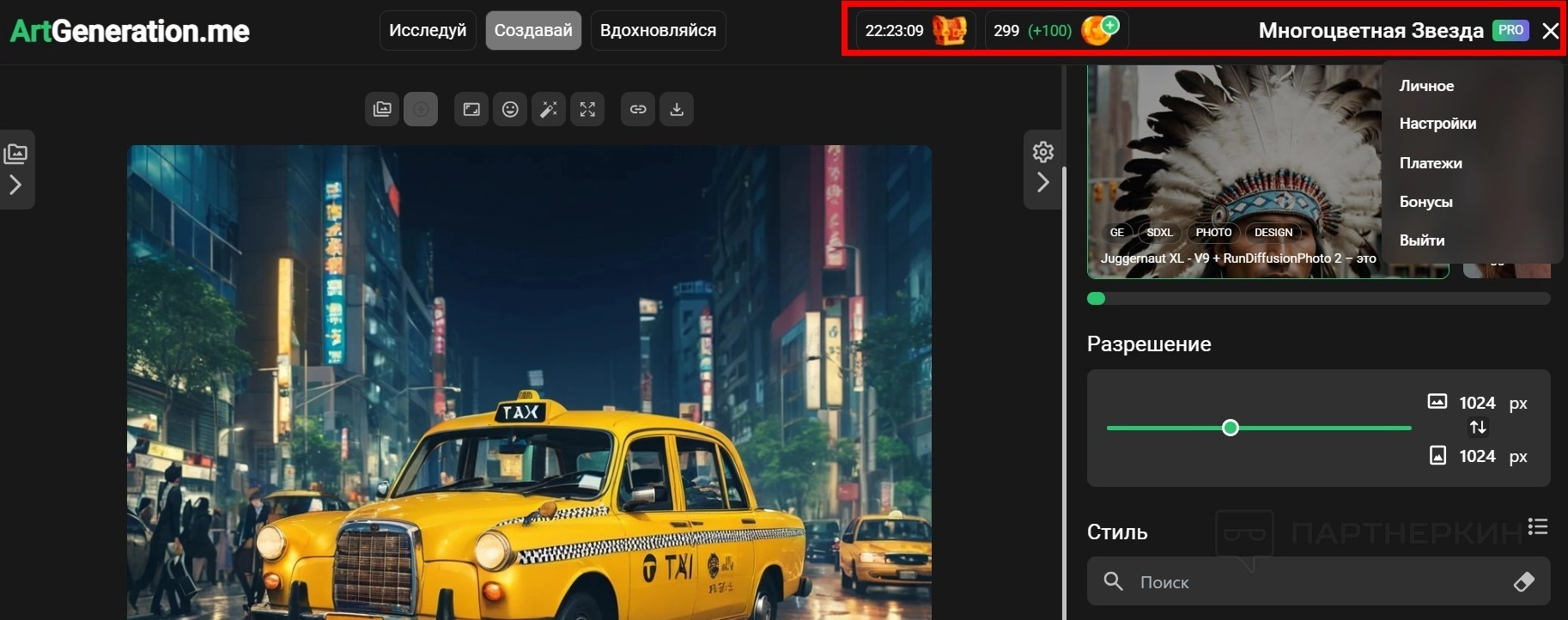The image size is (1568, 620).
Task: Click the 22:23:09 countdown timer
Action: click(x=894, y=31)
